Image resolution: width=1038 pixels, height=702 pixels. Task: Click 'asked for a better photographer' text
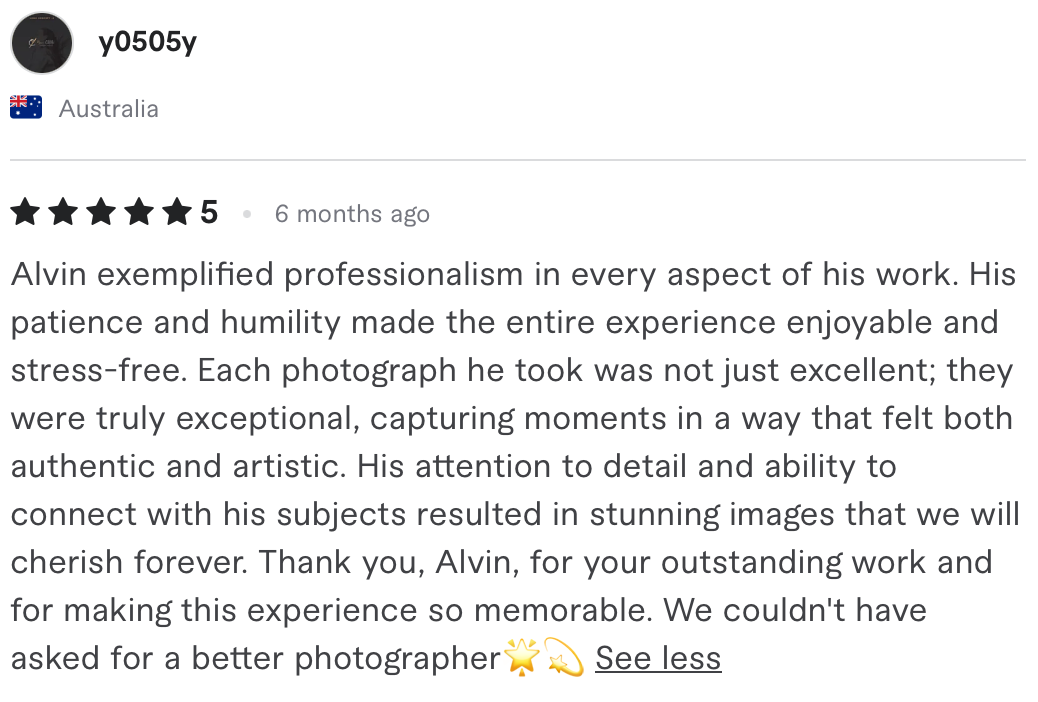(x=256, y=658)
